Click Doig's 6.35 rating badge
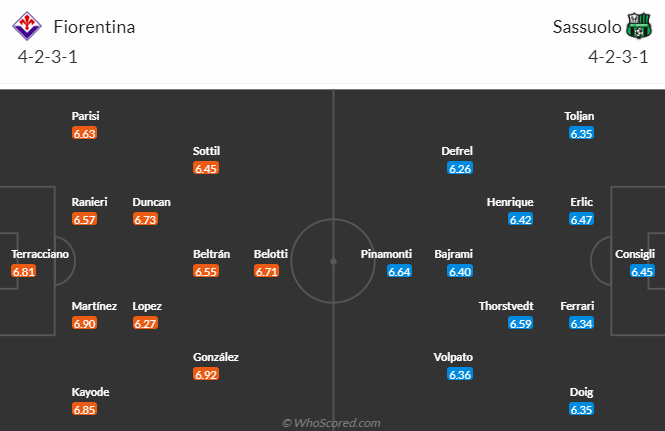Viewport: 665px width, 431px height. point(581,409)
